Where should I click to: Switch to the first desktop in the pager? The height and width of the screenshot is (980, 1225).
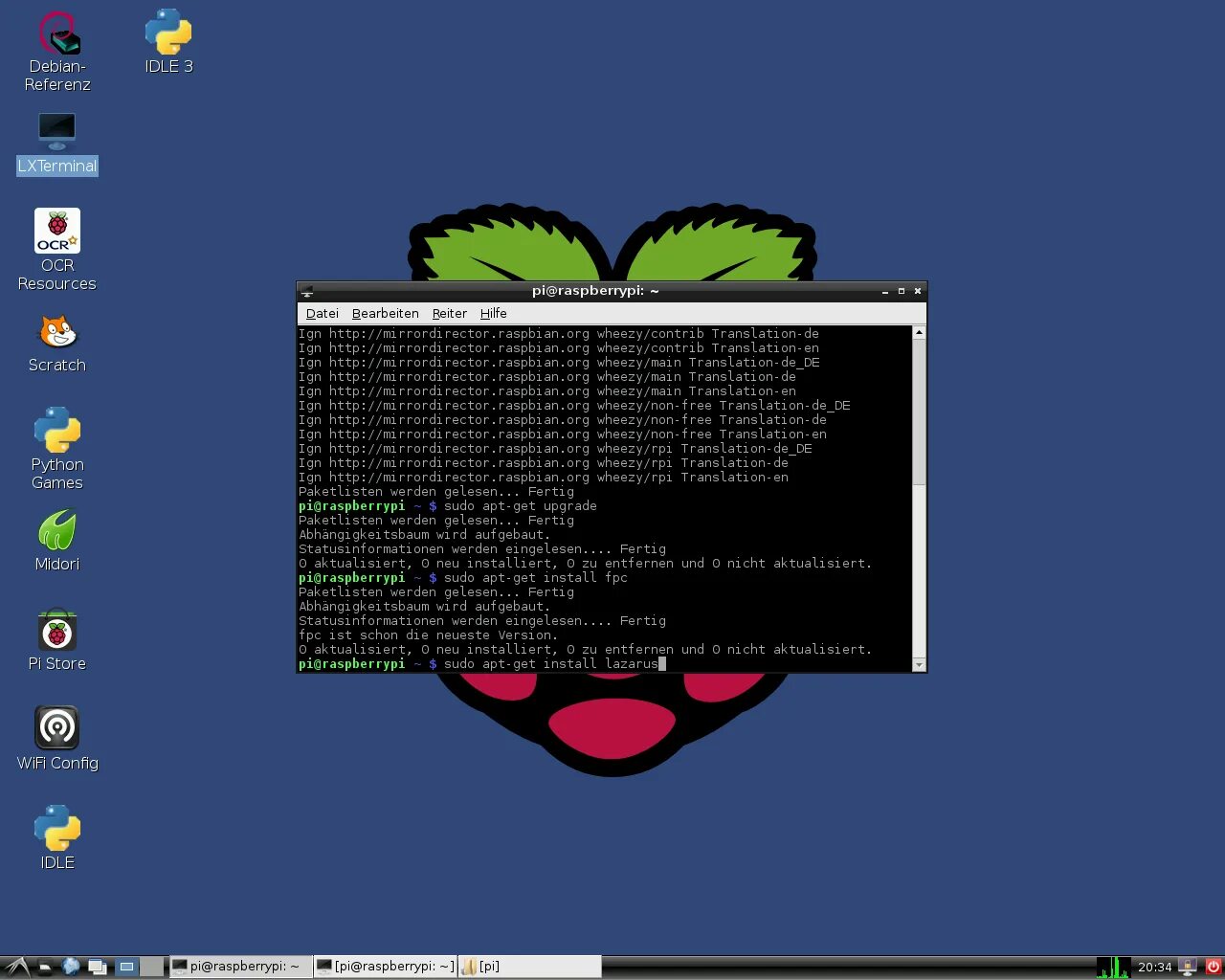pos(126,967)
